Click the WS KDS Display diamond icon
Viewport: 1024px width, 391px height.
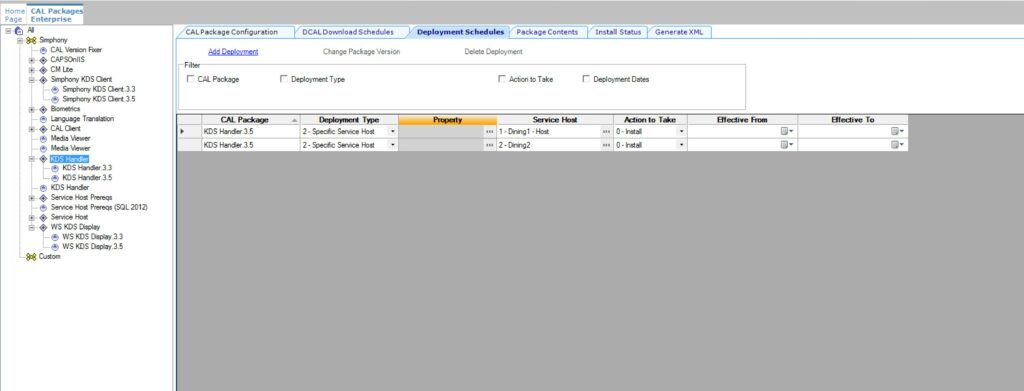(x=43, y=227)
